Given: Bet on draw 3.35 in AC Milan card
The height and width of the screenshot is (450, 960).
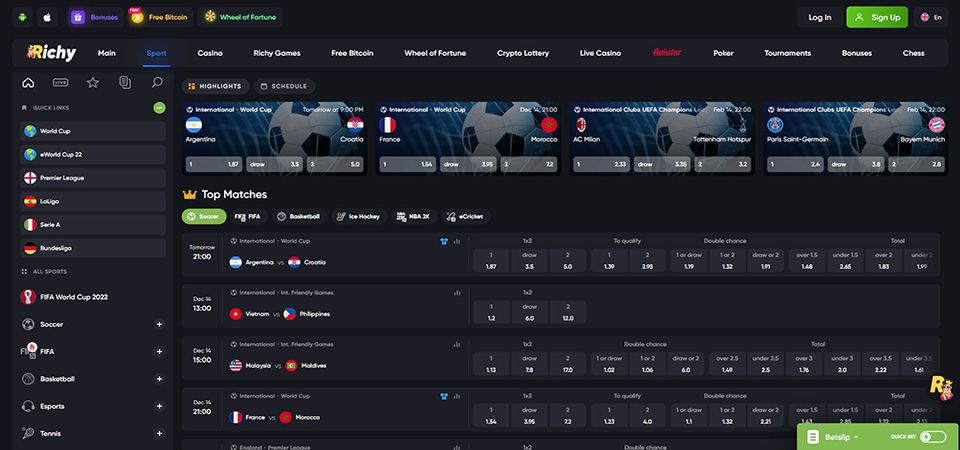Looking at the screenshot, I should pos(662,164).
